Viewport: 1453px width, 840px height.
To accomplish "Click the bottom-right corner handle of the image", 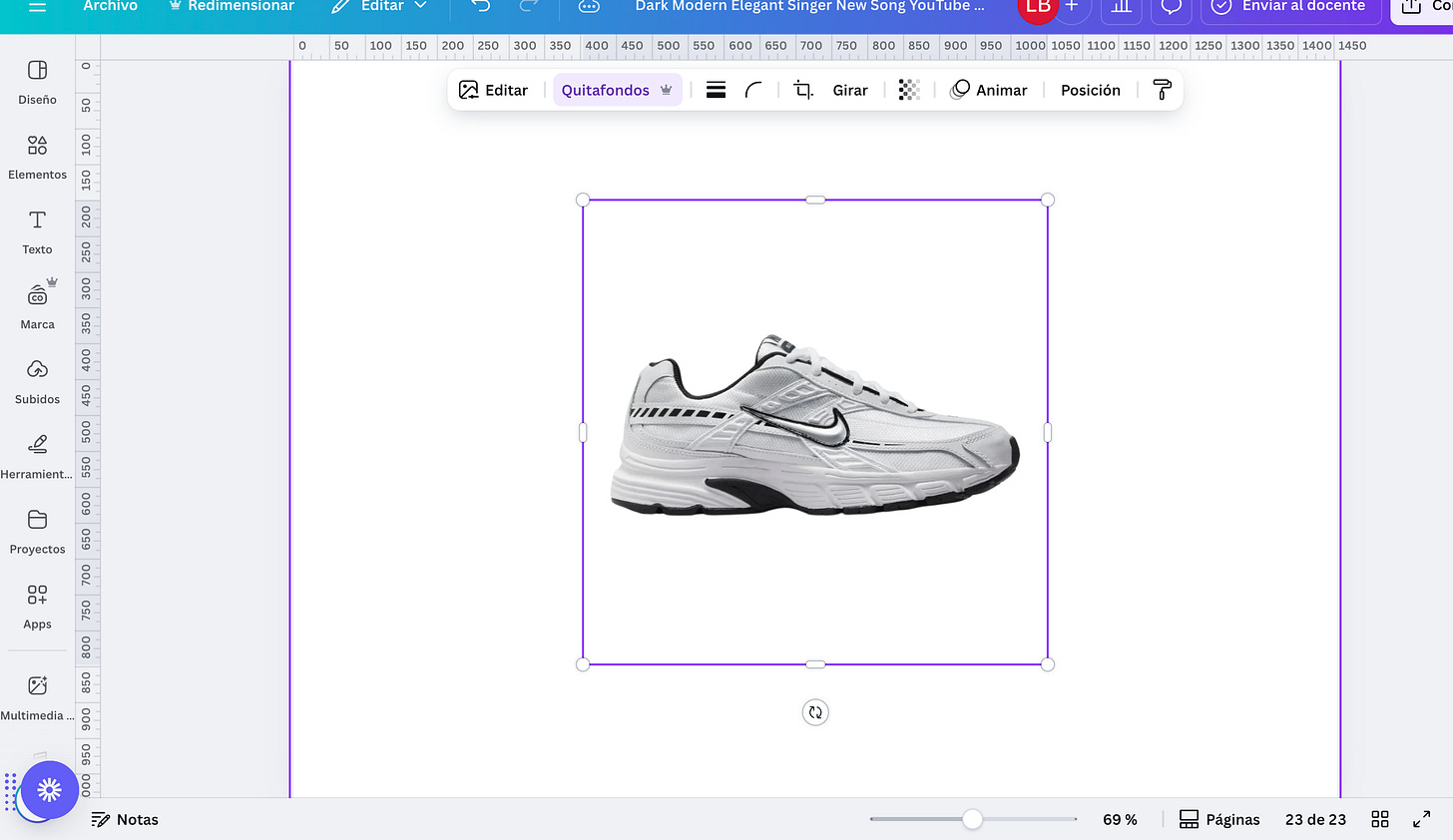I will coord(1048,664).
